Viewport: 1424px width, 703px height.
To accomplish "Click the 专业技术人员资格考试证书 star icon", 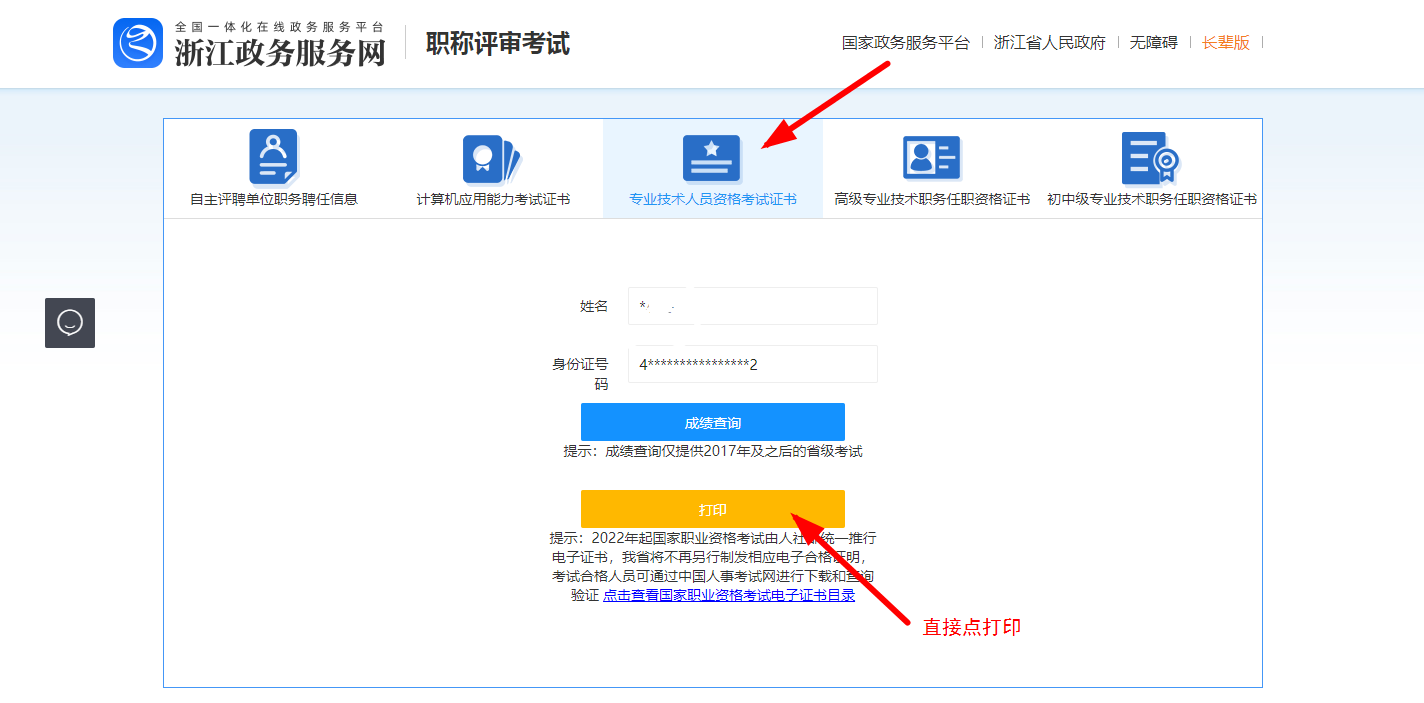I will pyautogui.click(x=711, y=158).
